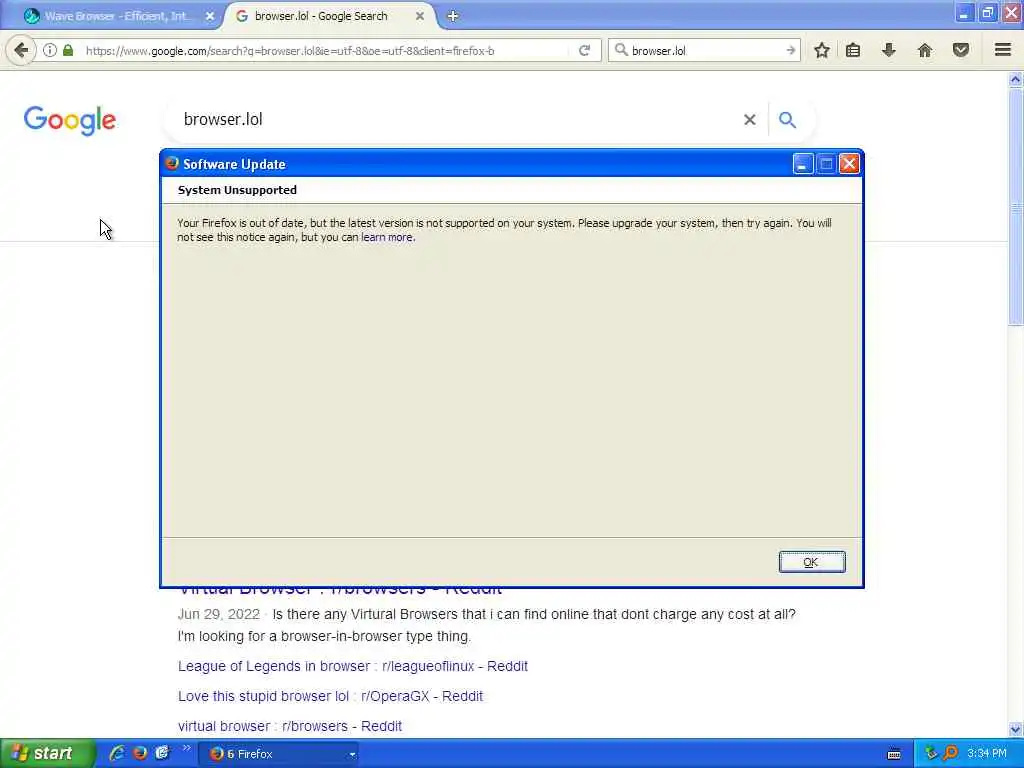
Task: Go to Home page icon
Action: (x=925, y=50)
